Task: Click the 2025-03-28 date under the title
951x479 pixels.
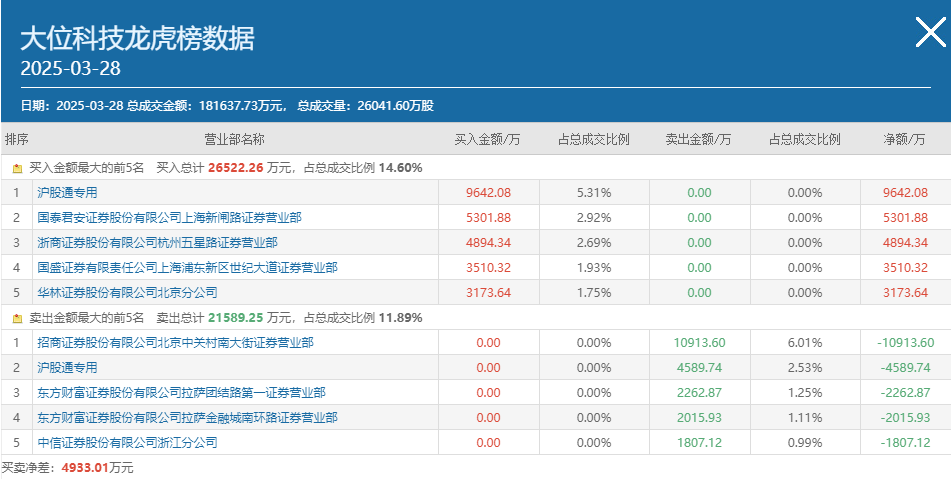Action: coord(70,68)
